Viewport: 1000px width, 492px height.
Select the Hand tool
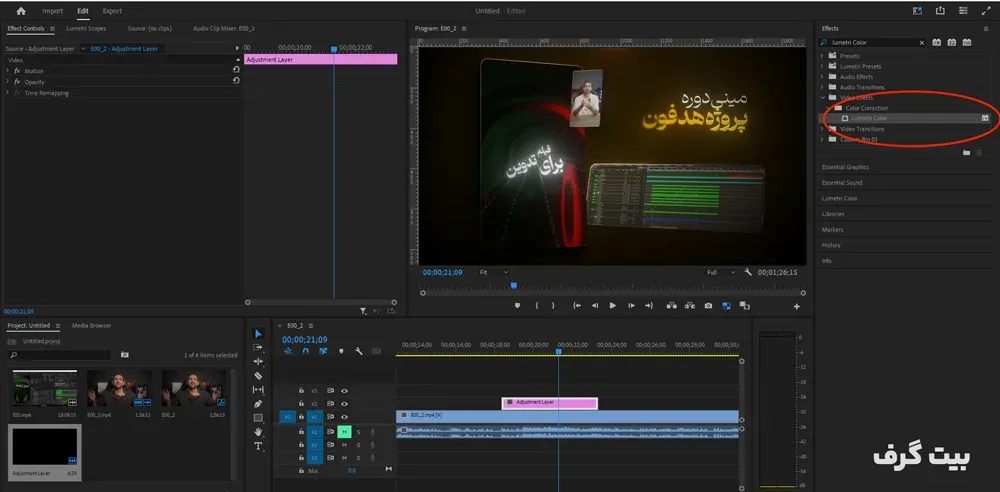pyautogui.click(x=258, y=432)
